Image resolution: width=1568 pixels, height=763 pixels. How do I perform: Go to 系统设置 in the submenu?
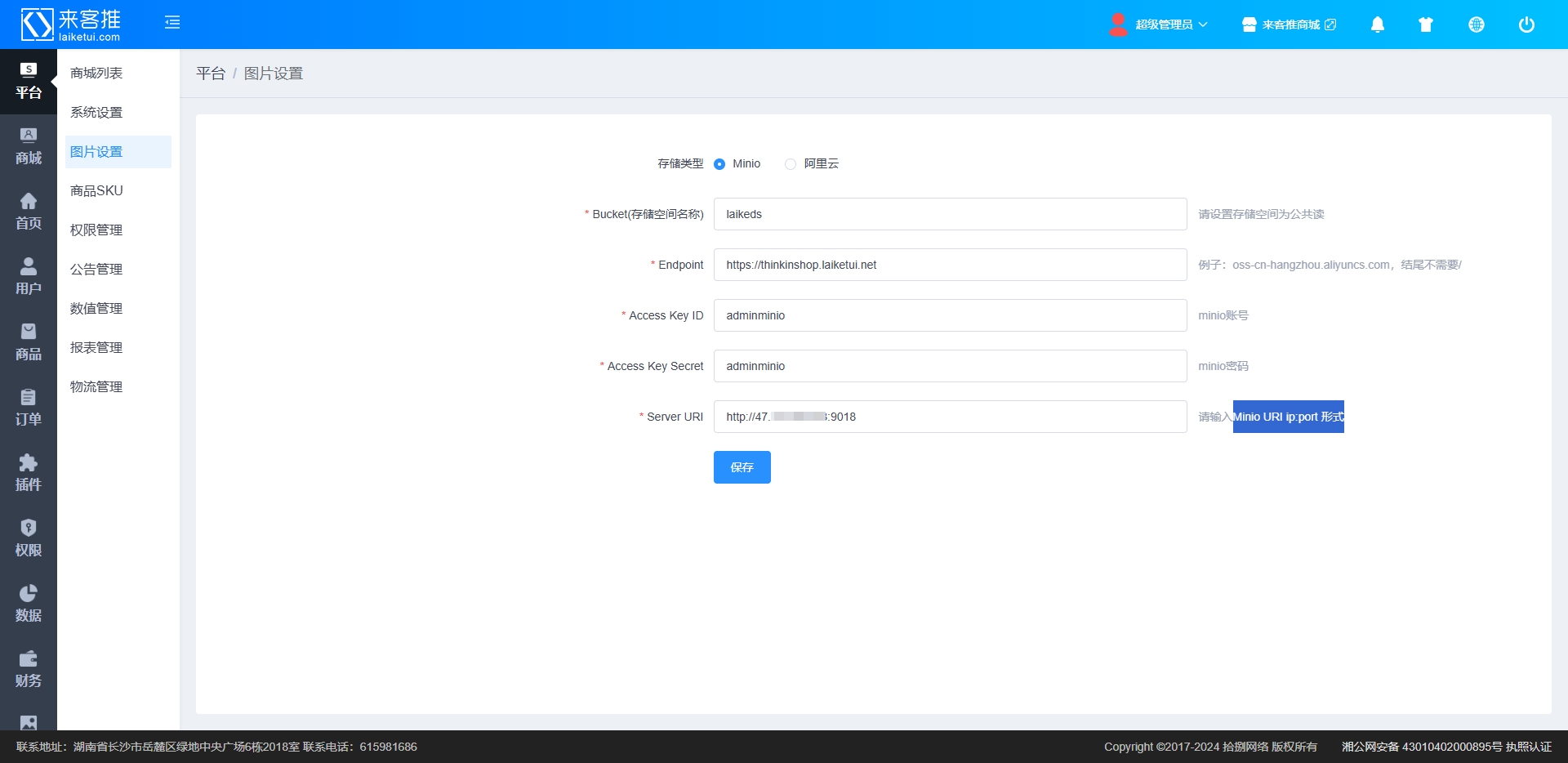coord(96,113)
